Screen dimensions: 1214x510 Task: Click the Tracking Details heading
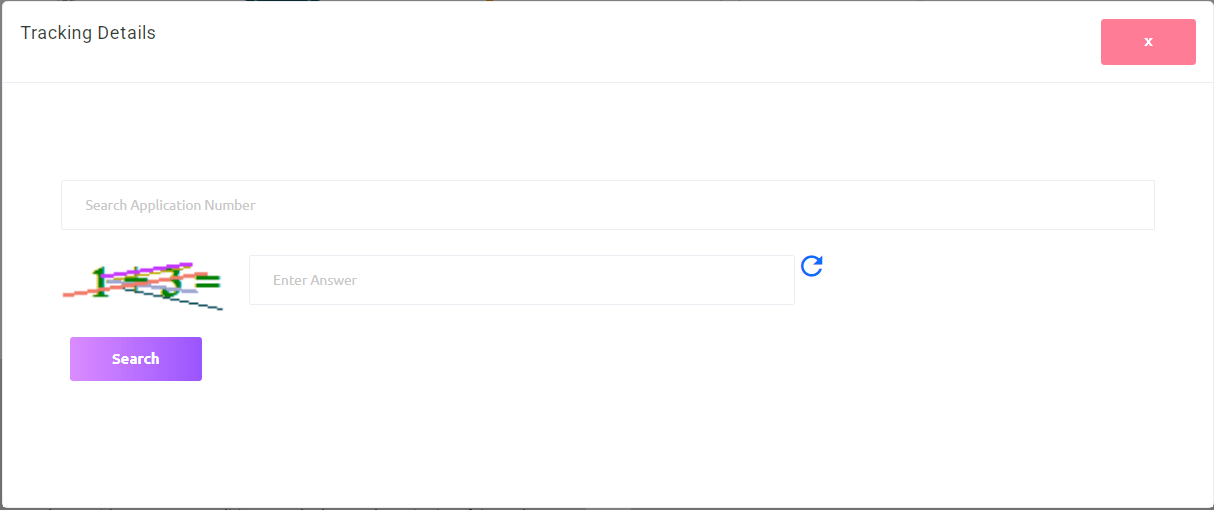pyautogui.click(x=88, y=33)
